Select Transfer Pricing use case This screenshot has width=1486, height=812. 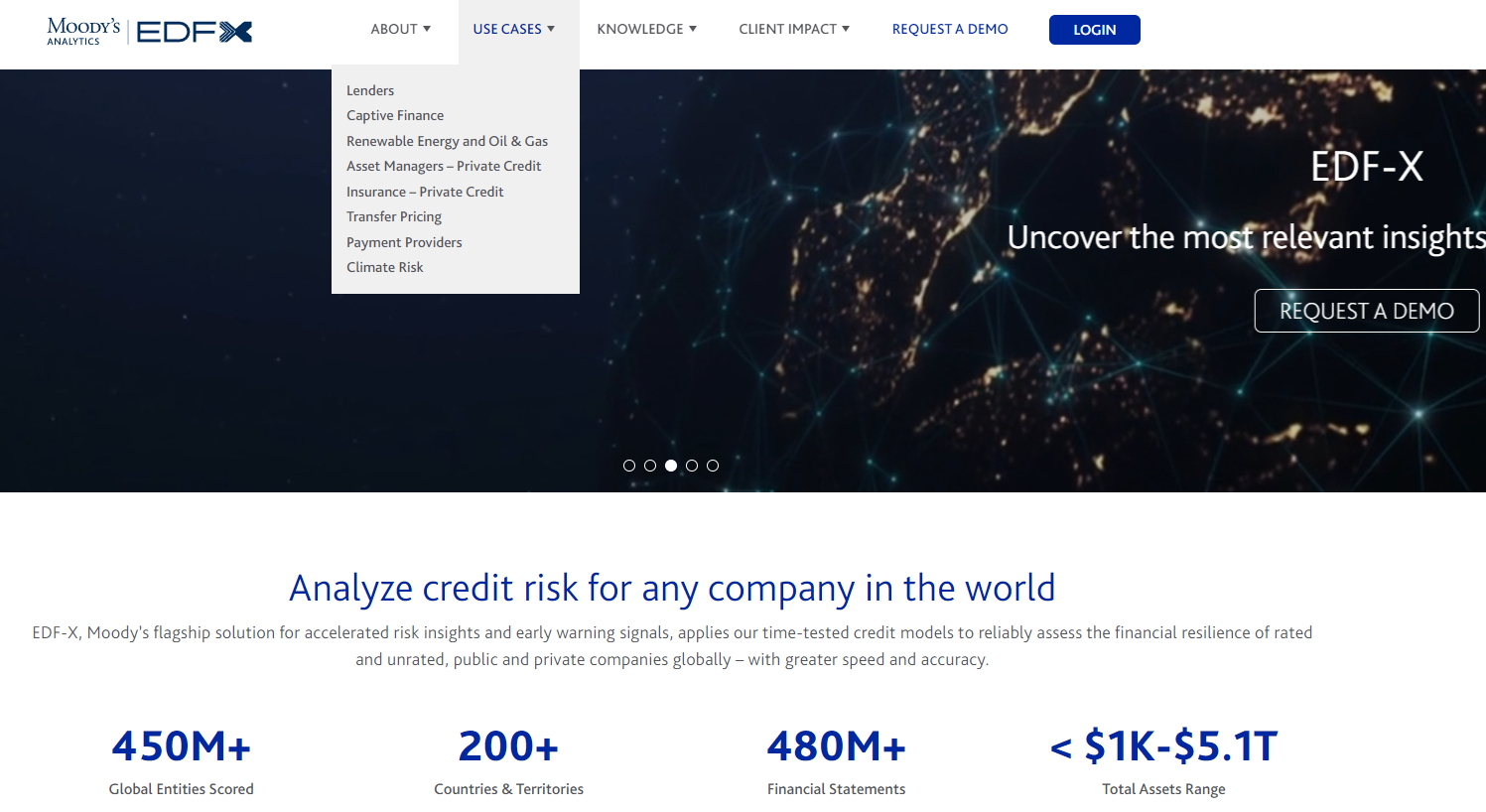[394, 216]
